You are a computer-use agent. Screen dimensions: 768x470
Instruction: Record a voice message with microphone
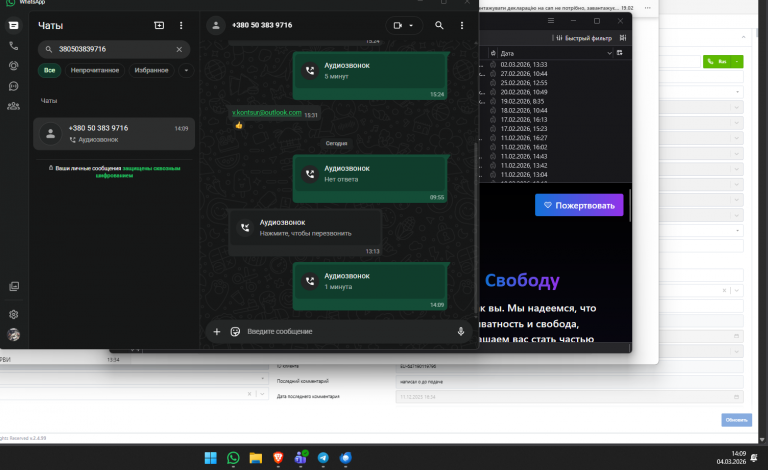pyautogui.click(x=461, y=331)
